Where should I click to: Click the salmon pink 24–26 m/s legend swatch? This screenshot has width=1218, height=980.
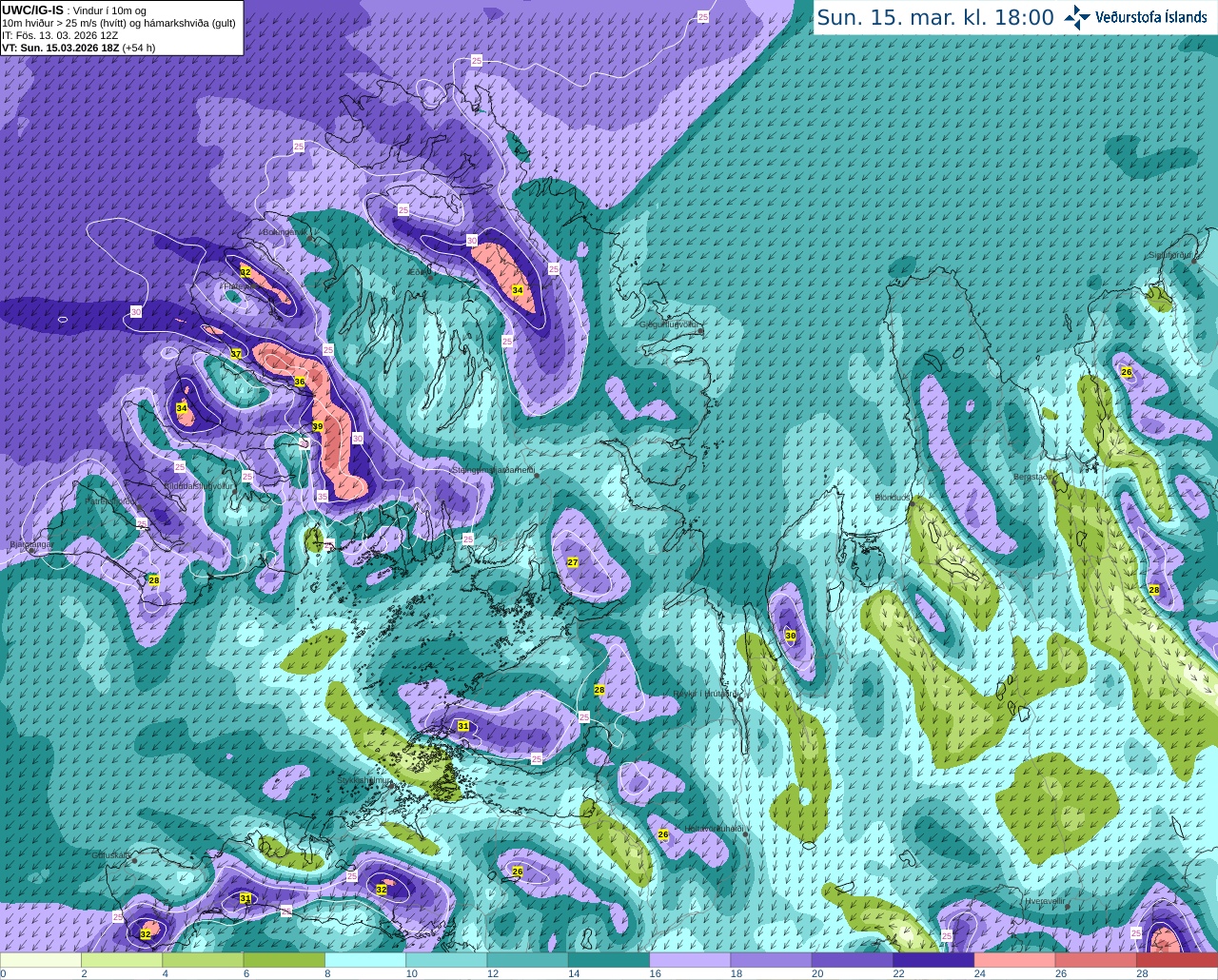(1014, 959)
